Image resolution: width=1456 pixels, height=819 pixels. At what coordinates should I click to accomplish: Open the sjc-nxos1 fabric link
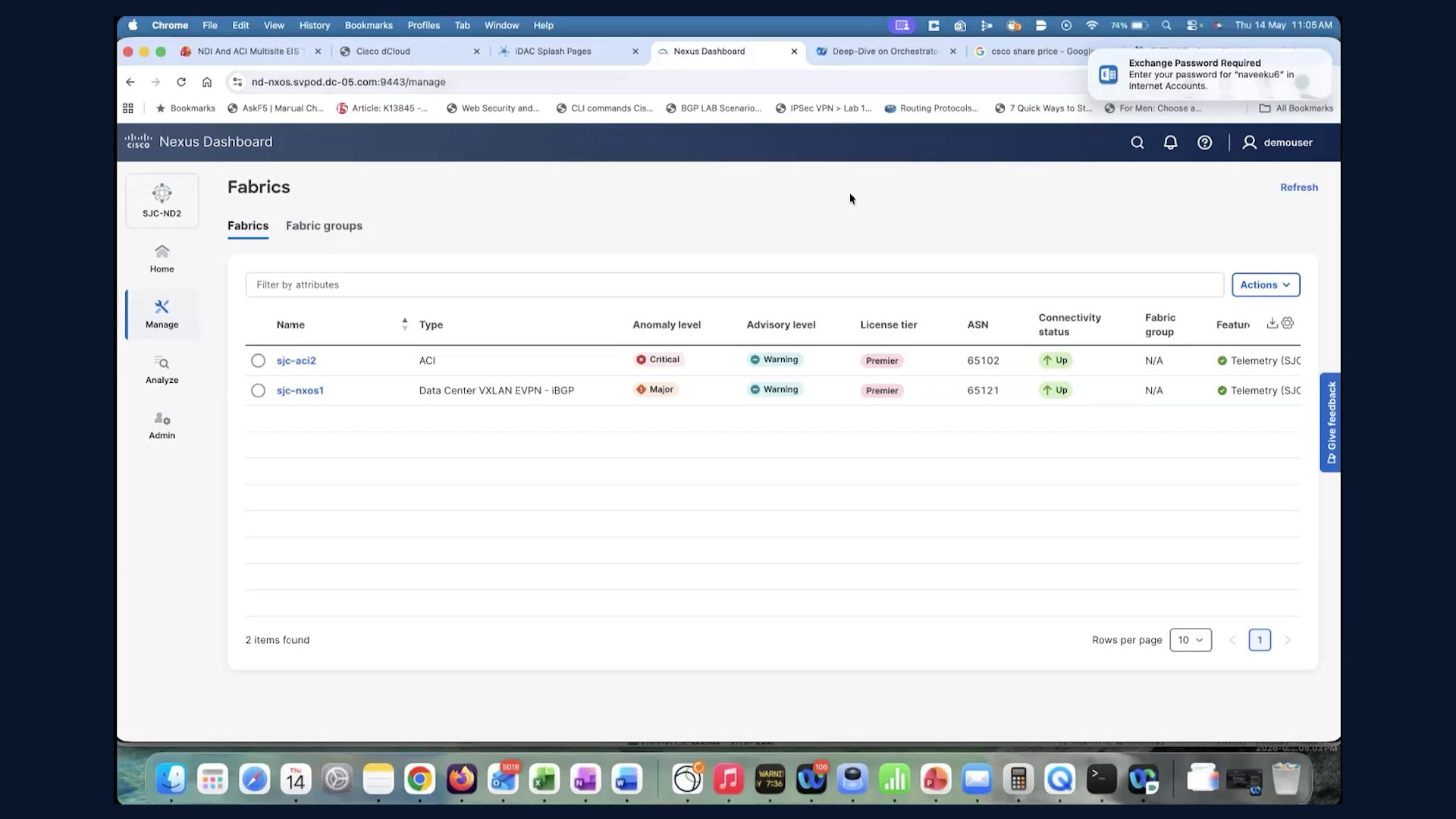300,391
